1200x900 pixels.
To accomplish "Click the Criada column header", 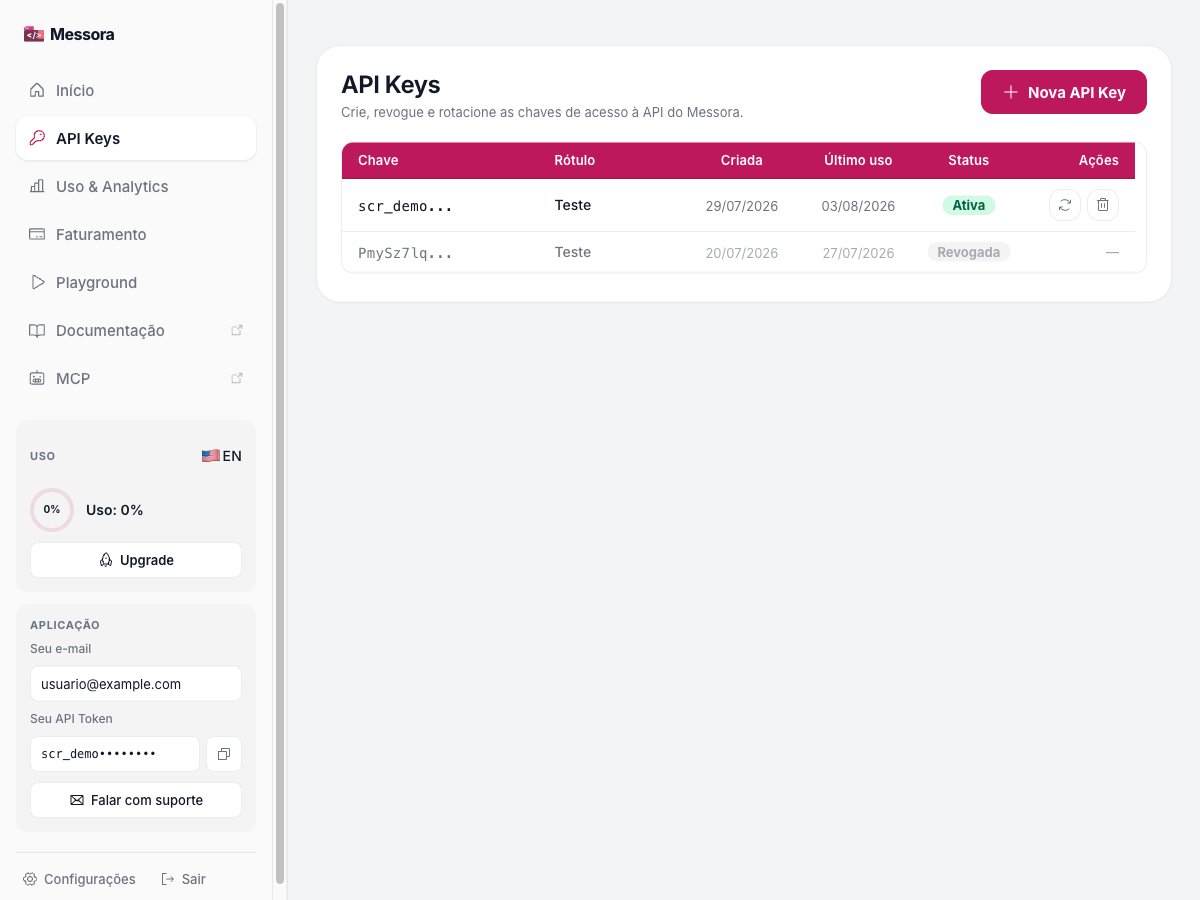I will point(741,160).
